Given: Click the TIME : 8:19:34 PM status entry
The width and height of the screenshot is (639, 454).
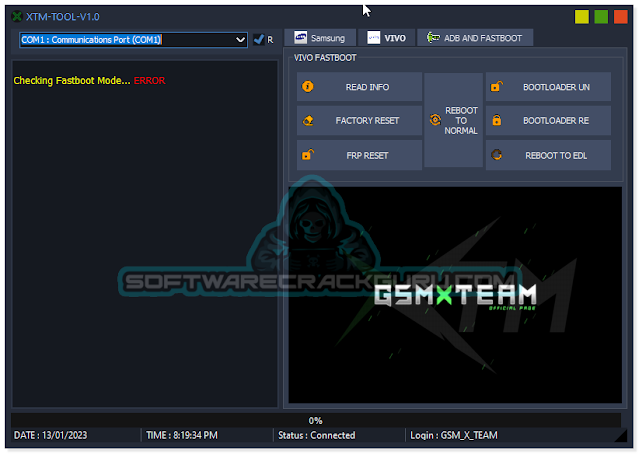Looking at the screenshot, I should 182,435.
